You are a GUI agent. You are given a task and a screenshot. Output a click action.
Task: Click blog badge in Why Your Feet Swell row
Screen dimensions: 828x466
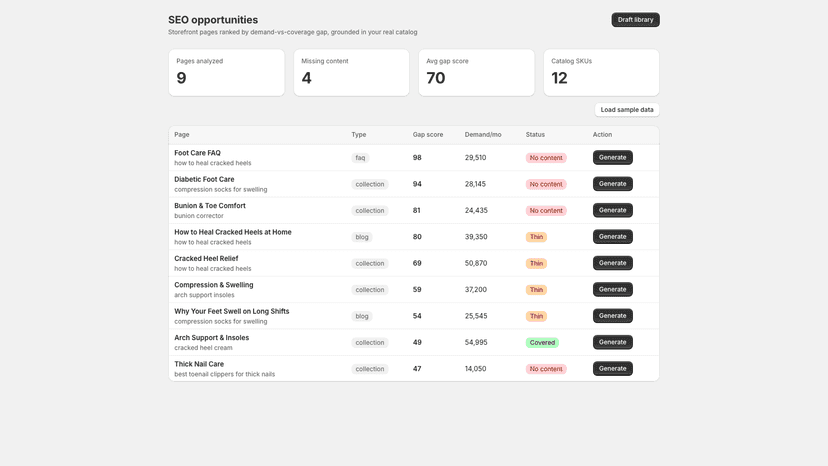(362, 316)
